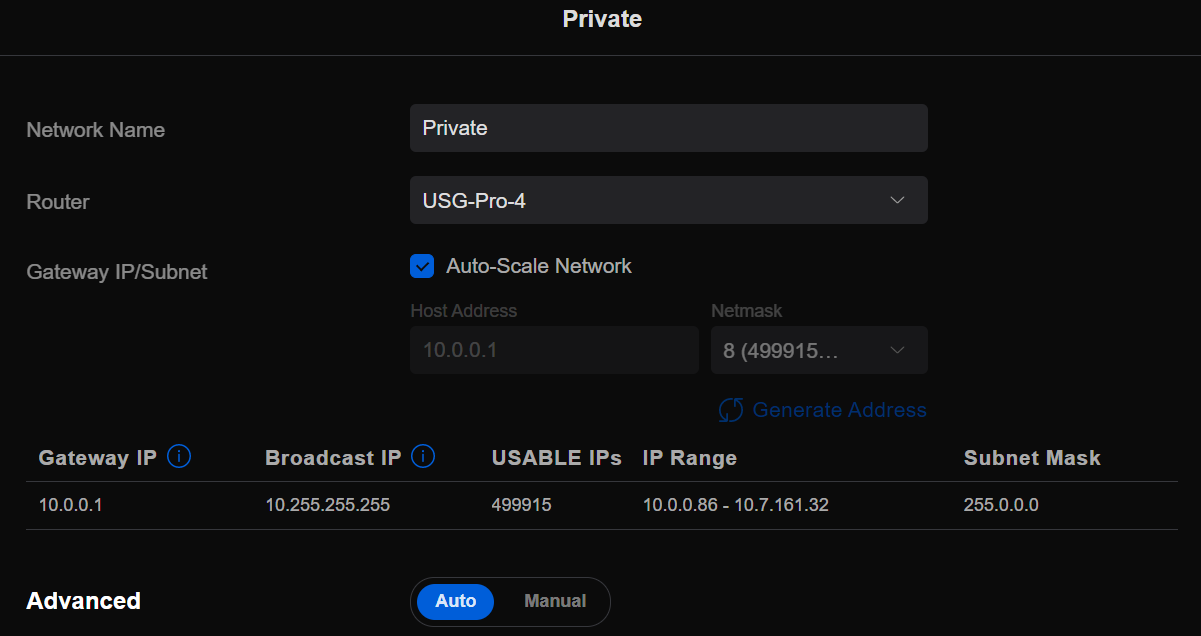The image size is (1201, 636).
Task: Switch Advanced mode to Manual
Action: pos(555,601)
